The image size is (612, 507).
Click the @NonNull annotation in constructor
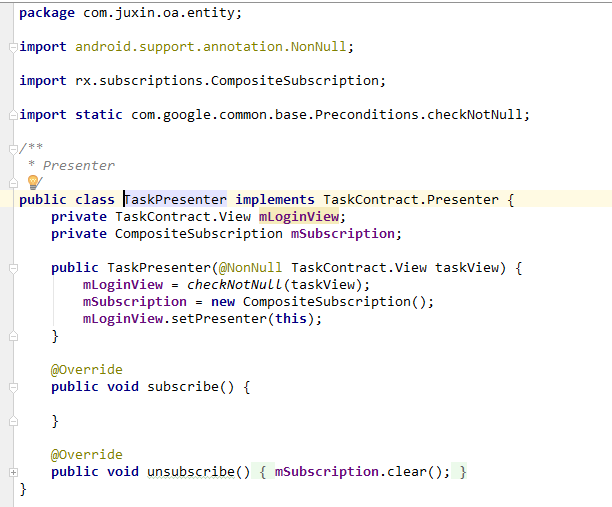point(250,268)
